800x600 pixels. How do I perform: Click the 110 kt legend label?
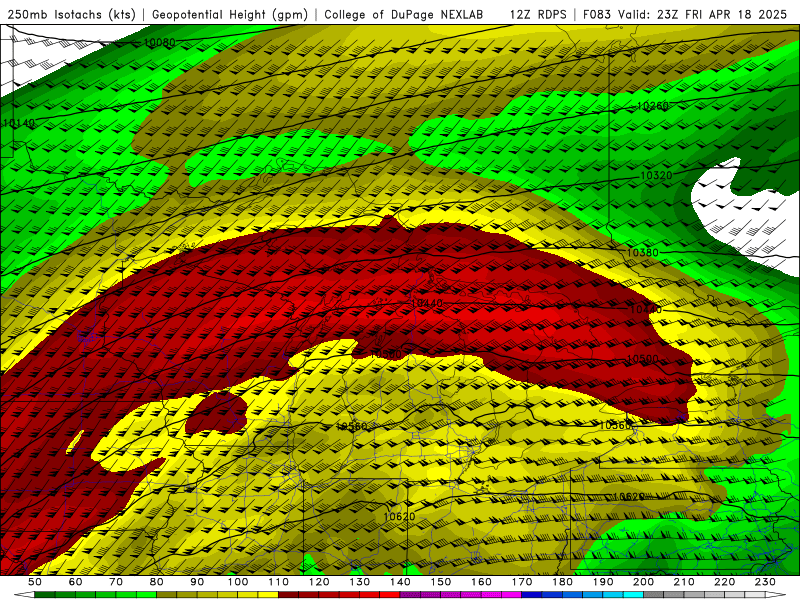[279, 582]
